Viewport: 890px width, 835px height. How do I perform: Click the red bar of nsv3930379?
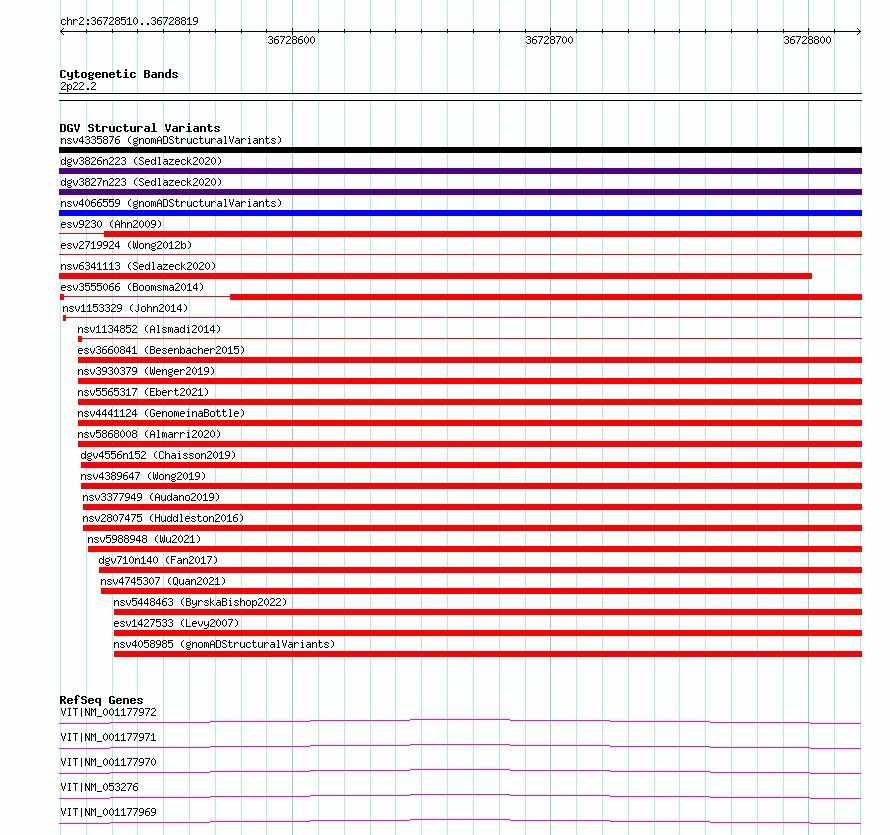click(x=470, y=381)
